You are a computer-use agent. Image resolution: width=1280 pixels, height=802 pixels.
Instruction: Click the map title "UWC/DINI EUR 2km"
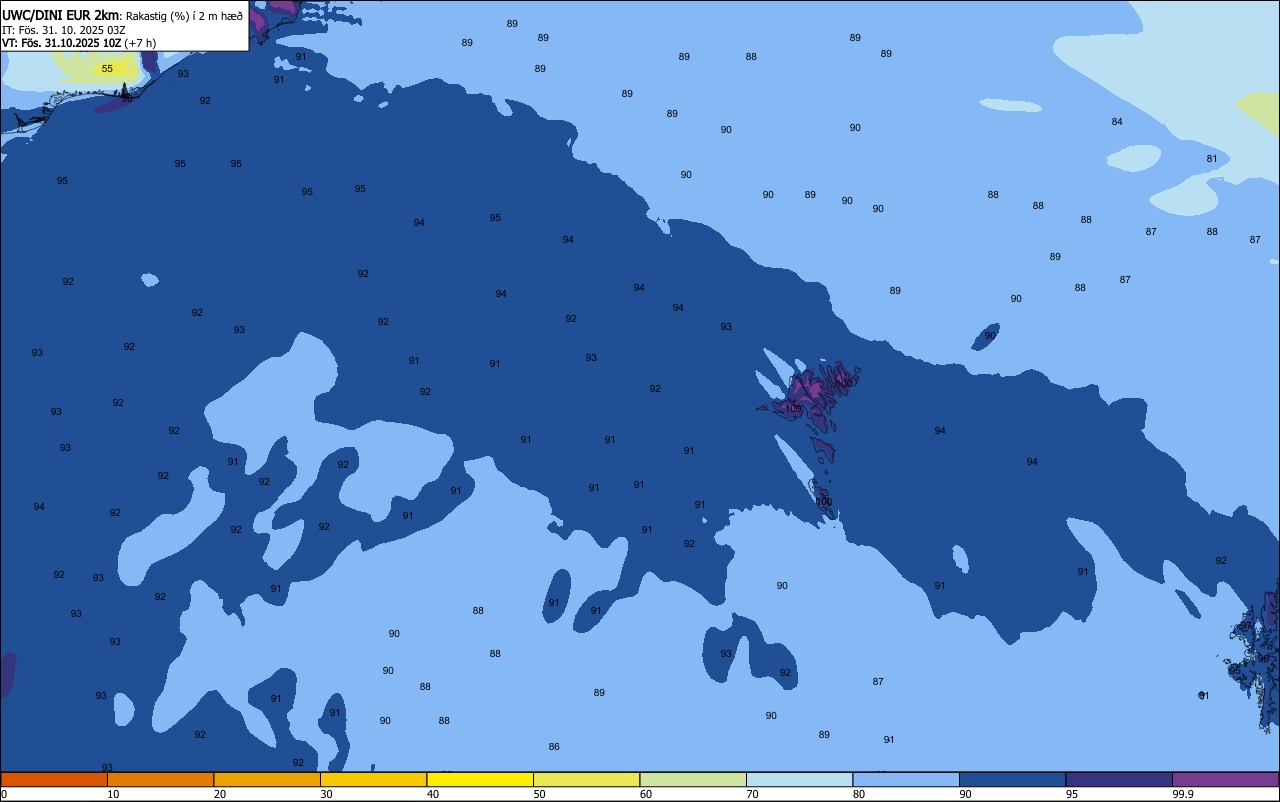(60, 15)
